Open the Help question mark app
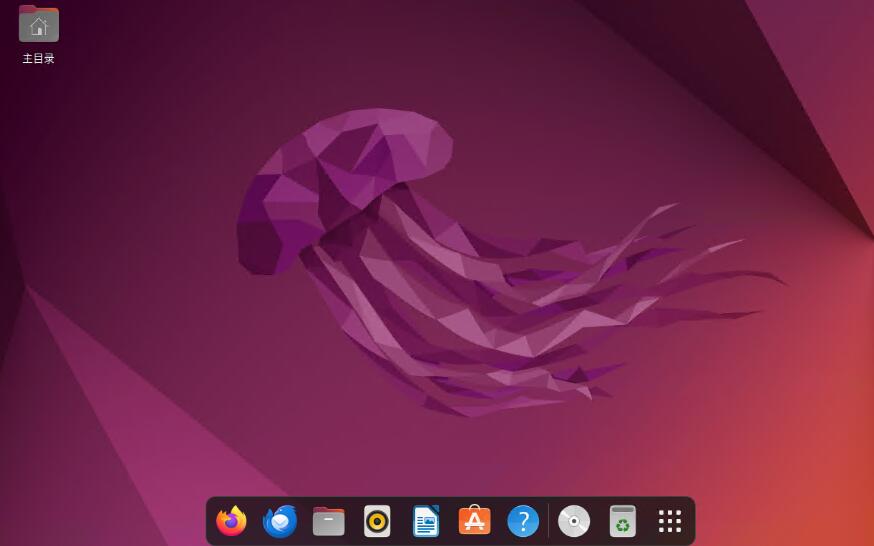Screen dimensions: 874x546 point(523,521)
